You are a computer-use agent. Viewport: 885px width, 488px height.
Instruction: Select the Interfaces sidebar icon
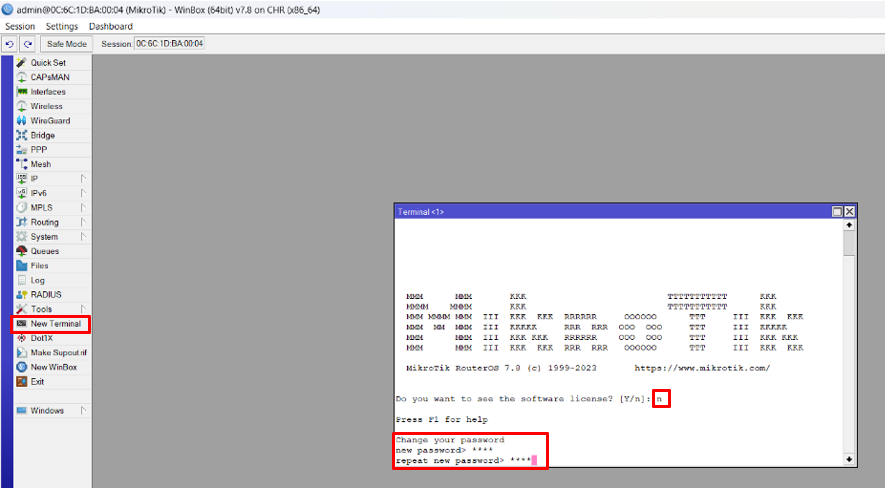pyautogui.click(x=22, y=92)
